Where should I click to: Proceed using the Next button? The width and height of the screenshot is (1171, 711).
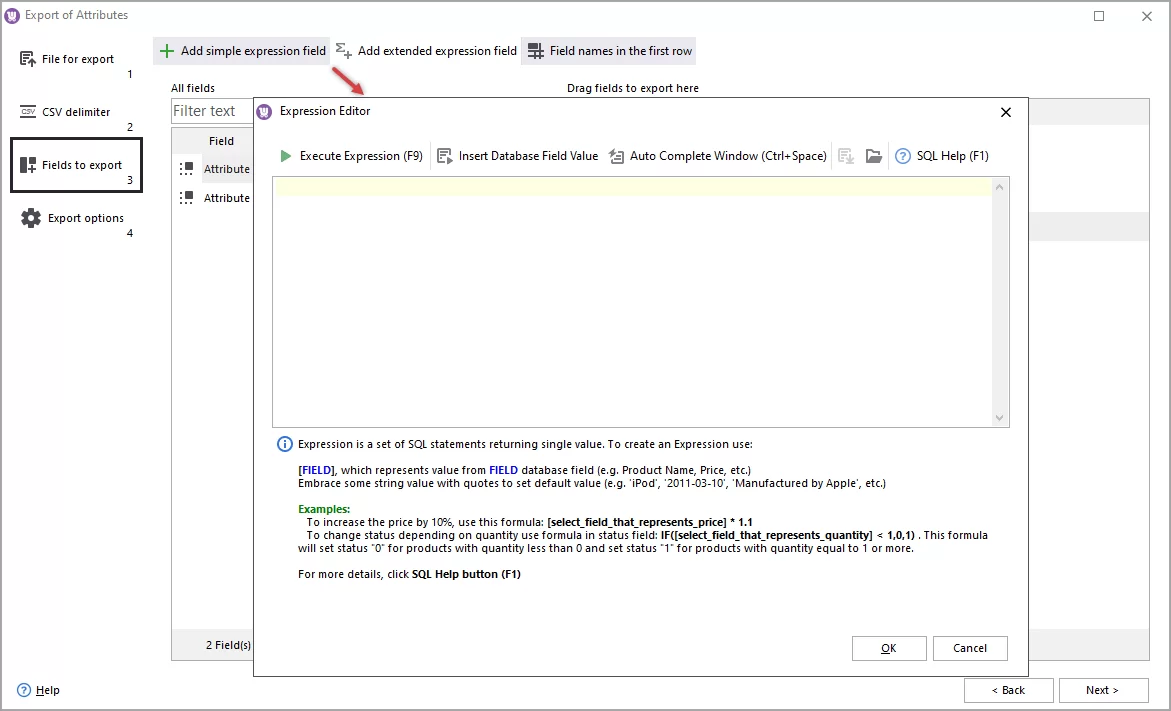[x=1103, y=690]
